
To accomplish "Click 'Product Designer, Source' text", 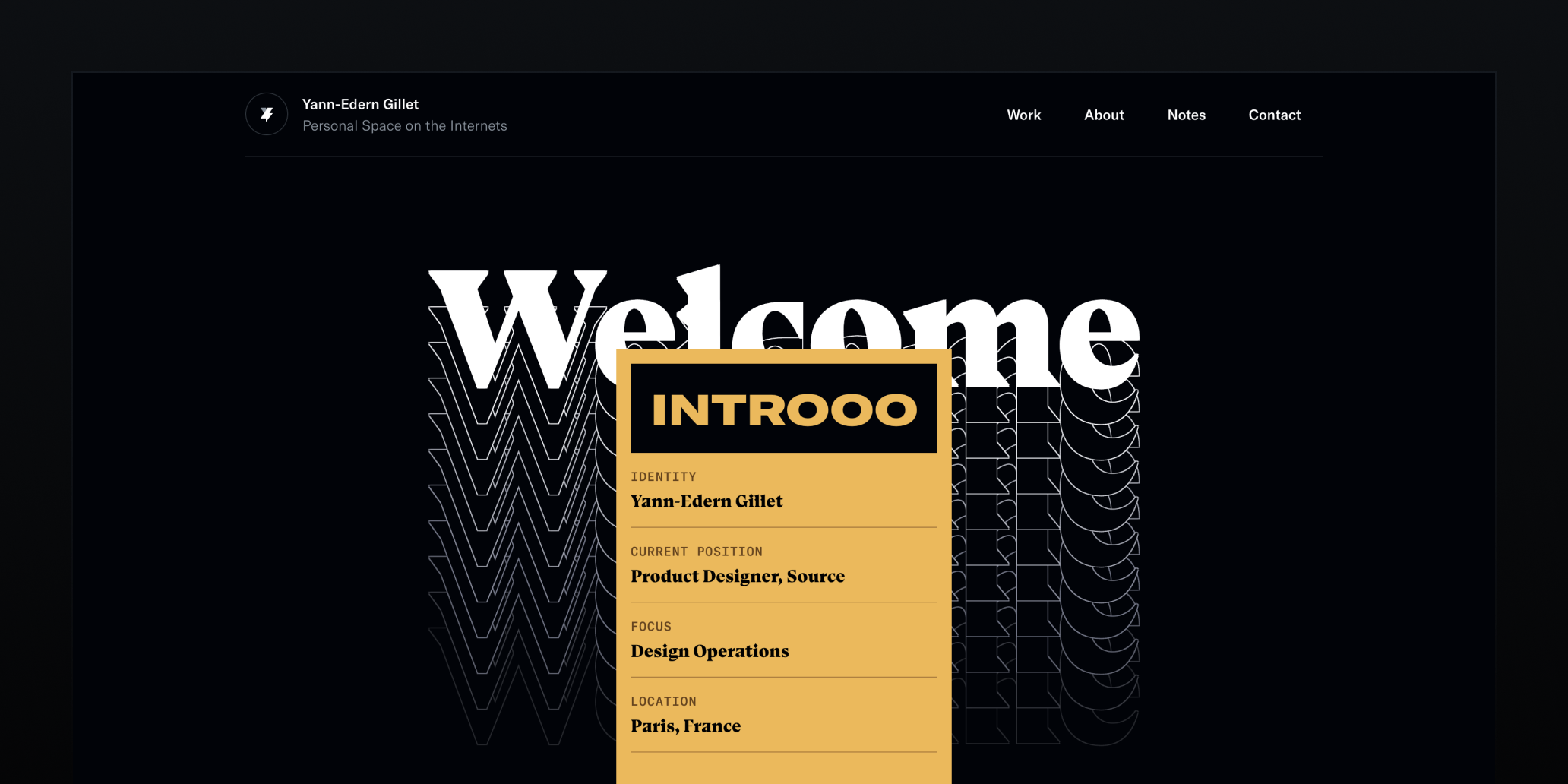I will [737, 577].
